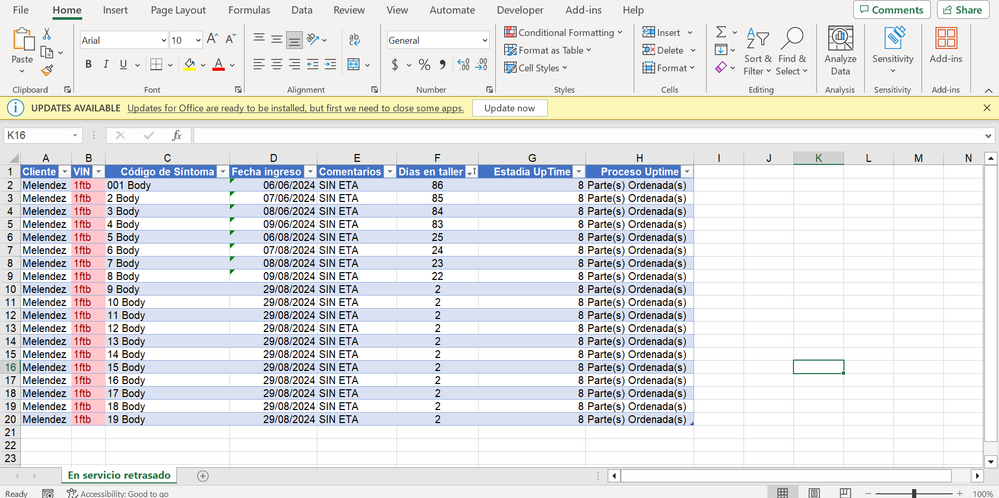Increase font size with larger A icon
This screenshot has height=498, width=999.
(213, 39)
